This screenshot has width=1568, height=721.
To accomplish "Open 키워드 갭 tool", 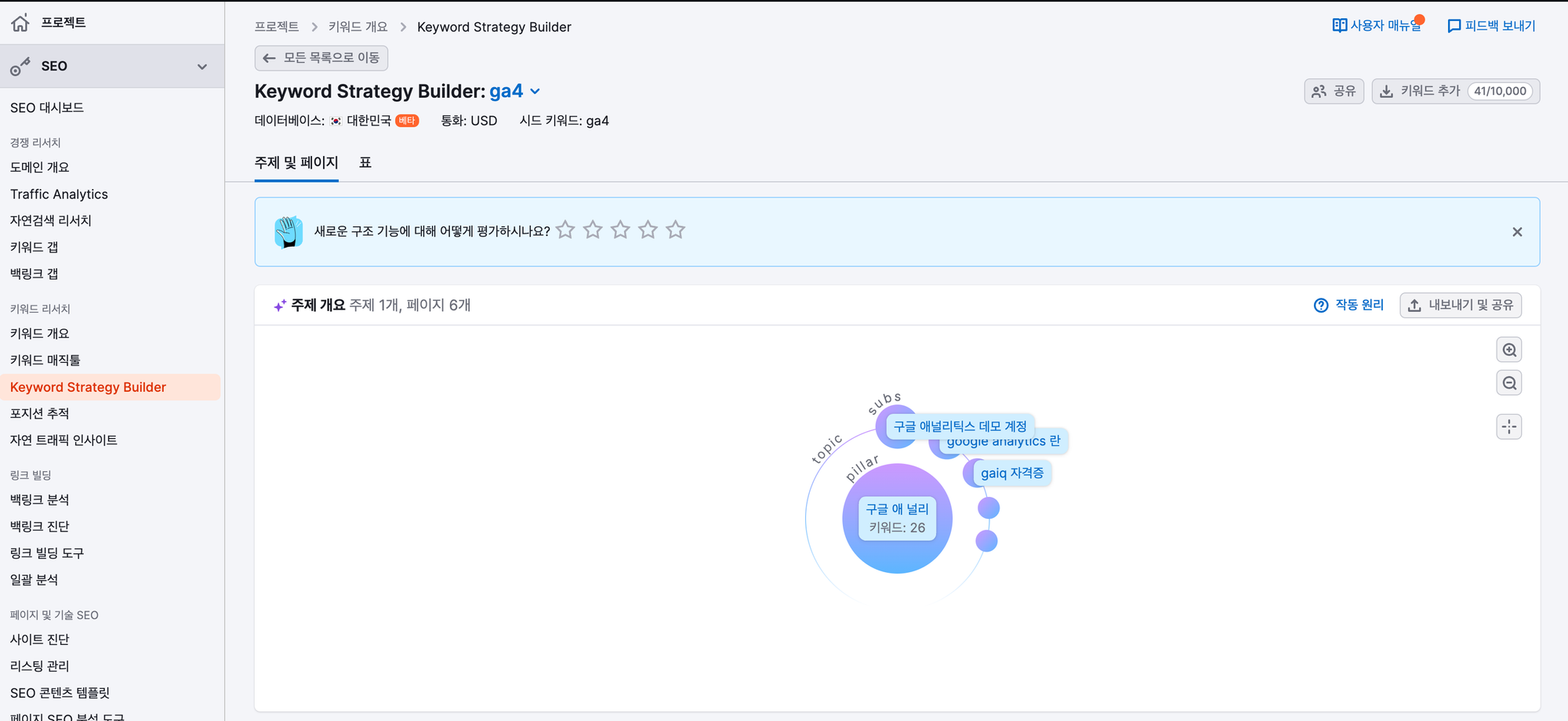I will click(34, 248).
